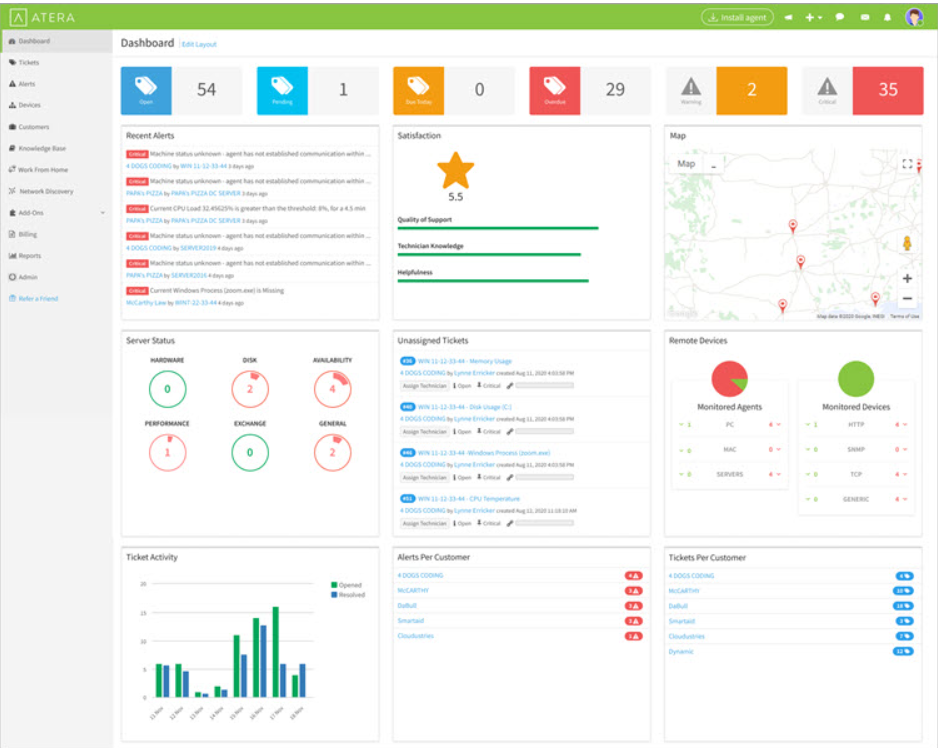
Task: Zoom in on the map
Action: (x=907, y=278)
